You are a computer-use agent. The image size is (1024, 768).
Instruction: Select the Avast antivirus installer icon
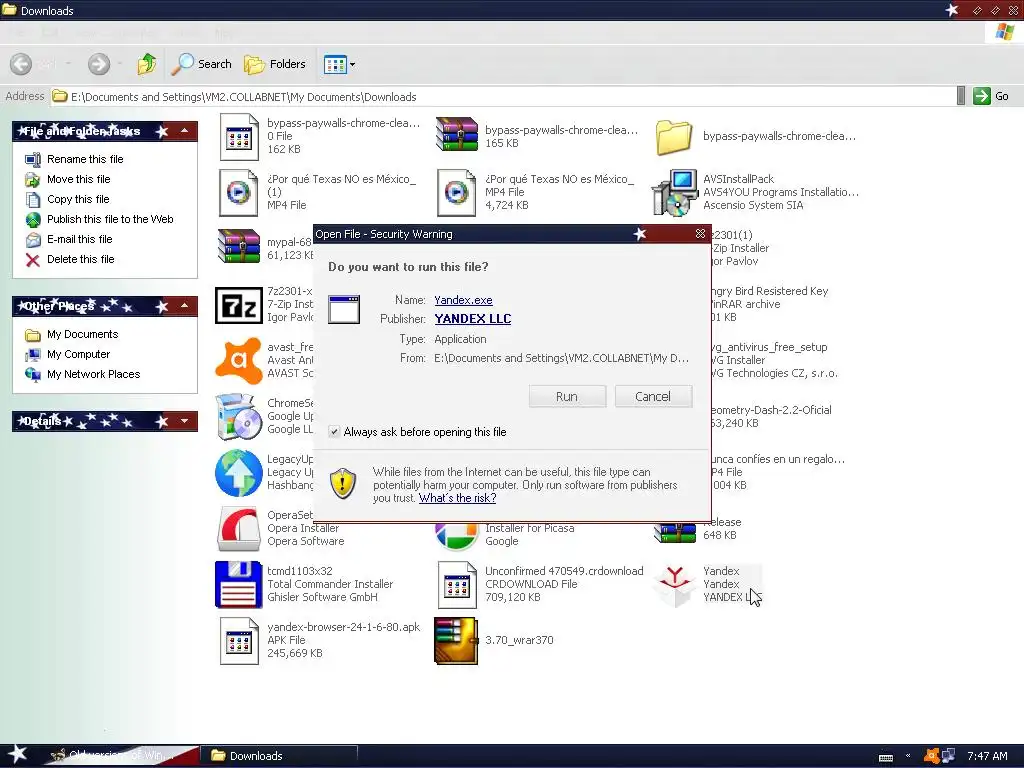point(238,360)
